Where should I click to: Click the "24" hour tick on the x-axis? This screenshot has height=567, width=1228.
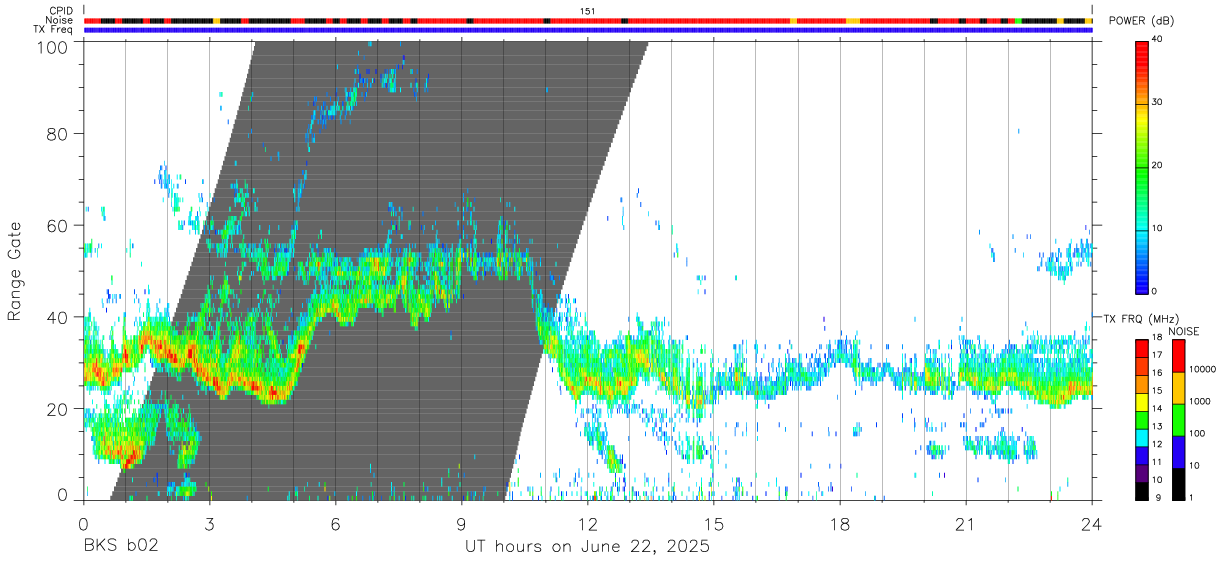click(x=1092, y=524)
